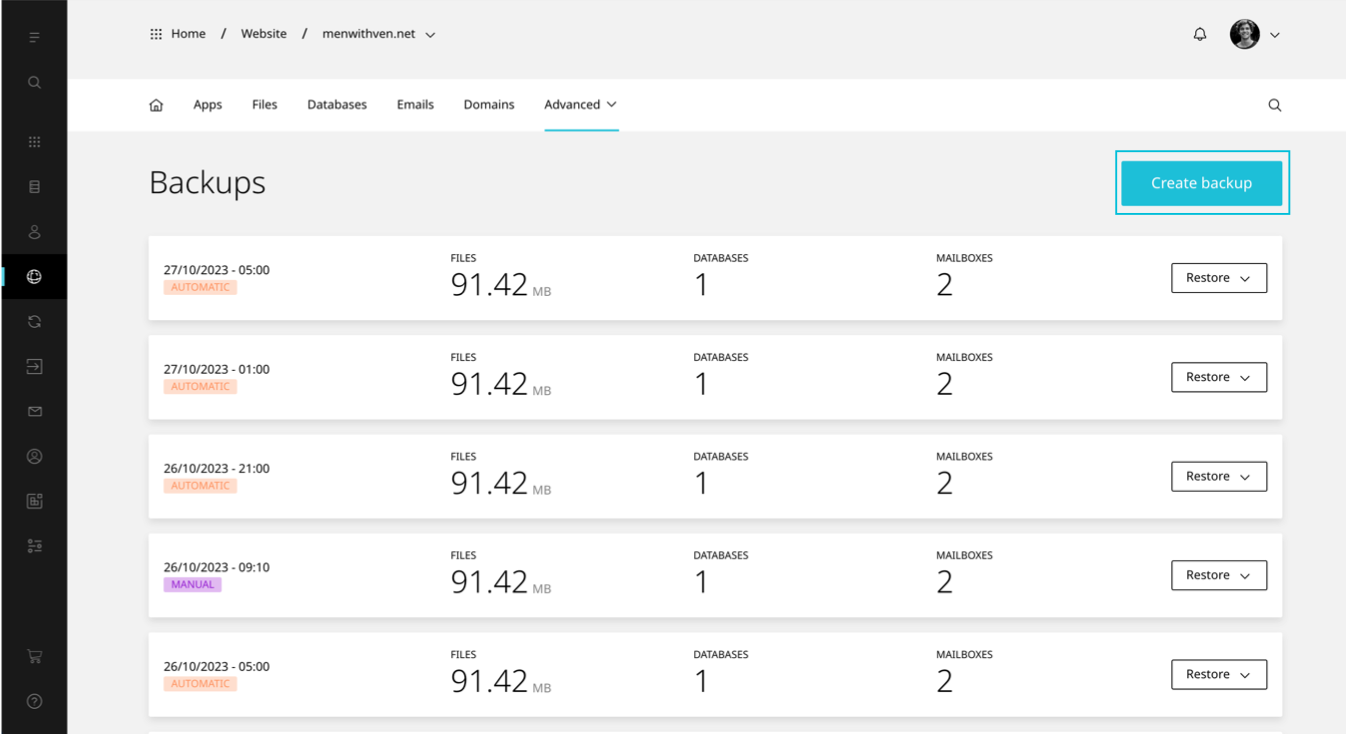Open the sidebar search icon
1346x734 pixels.
click(x=34, y=82)
